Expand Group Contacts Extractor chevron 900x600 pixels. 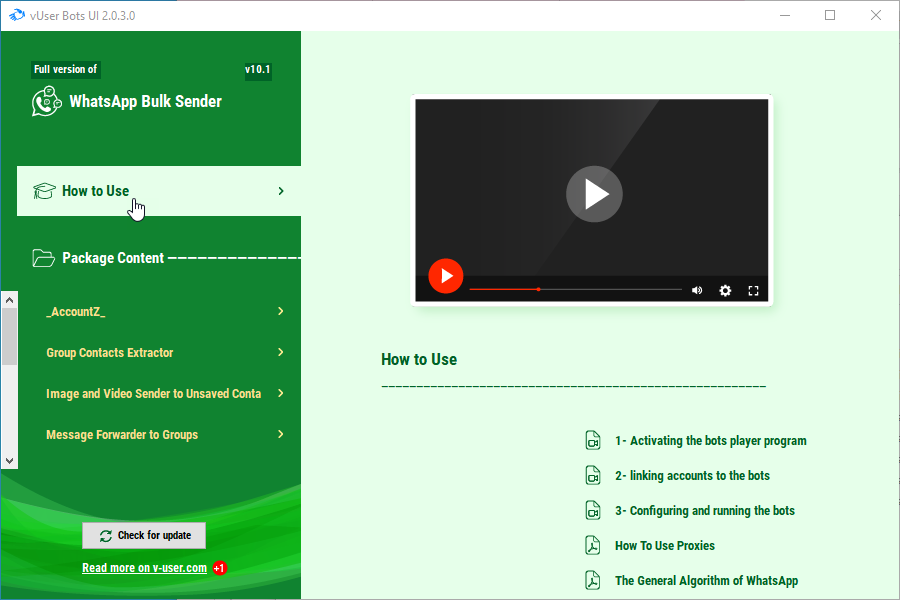(281, 352)
